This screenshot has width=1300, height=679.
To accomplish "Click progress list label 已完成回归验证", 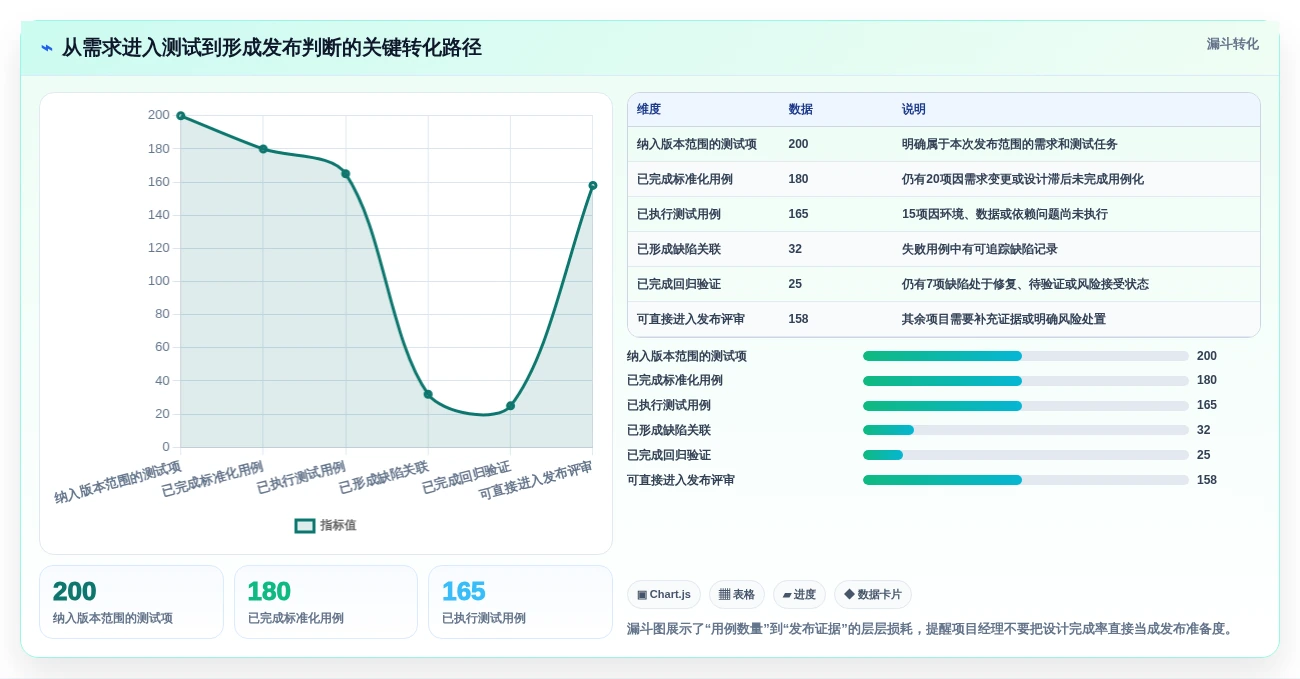I will tap(669, 455).
